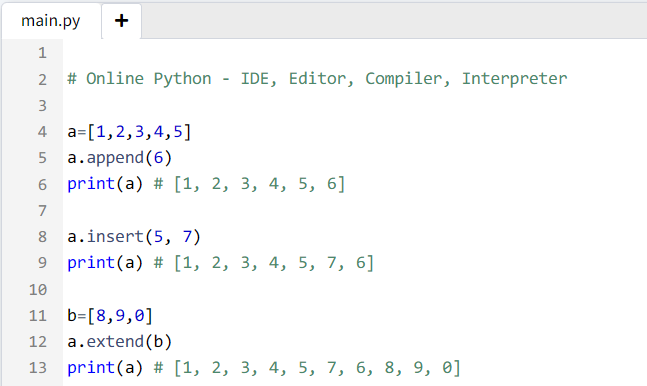The width and height of the screenshot is (647, 386).
Task: Click line number 7 in the gutter
Action: click(x=42, y=211)
